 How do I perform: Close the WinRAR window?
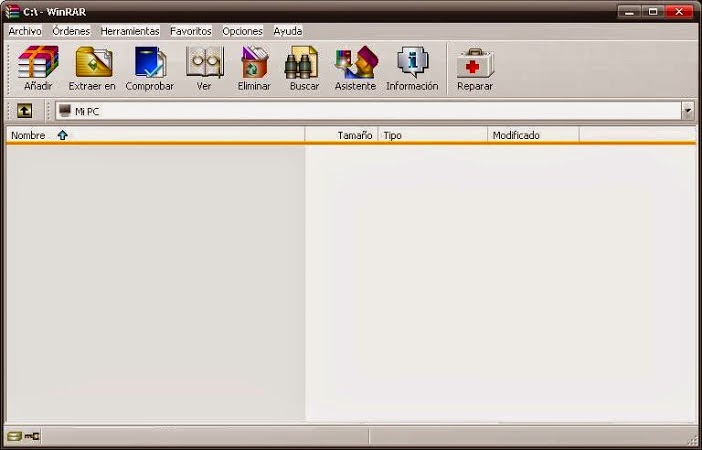(679, 12)
